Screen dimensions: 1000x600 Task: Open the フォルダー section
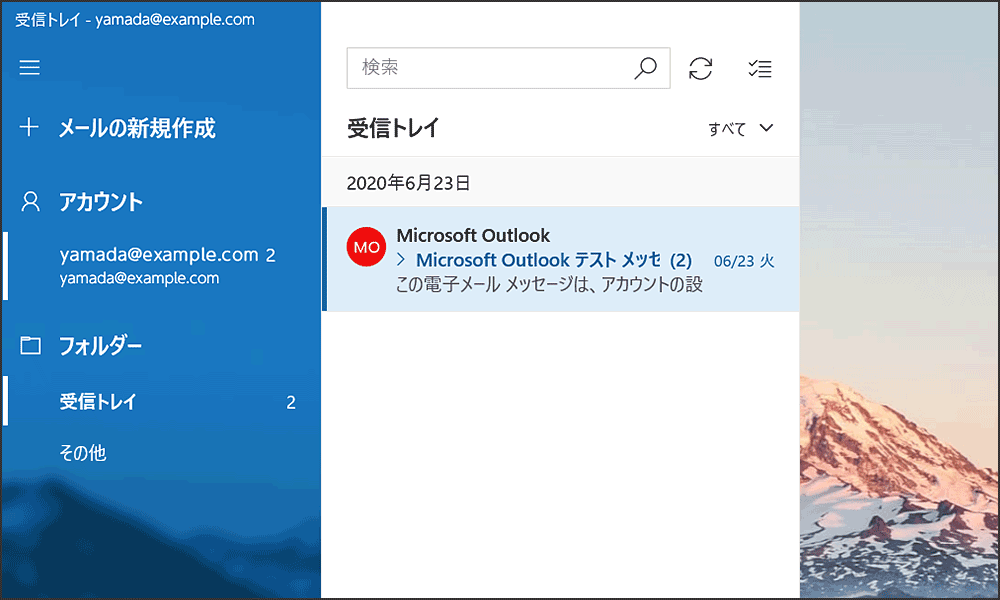point(100,346)
